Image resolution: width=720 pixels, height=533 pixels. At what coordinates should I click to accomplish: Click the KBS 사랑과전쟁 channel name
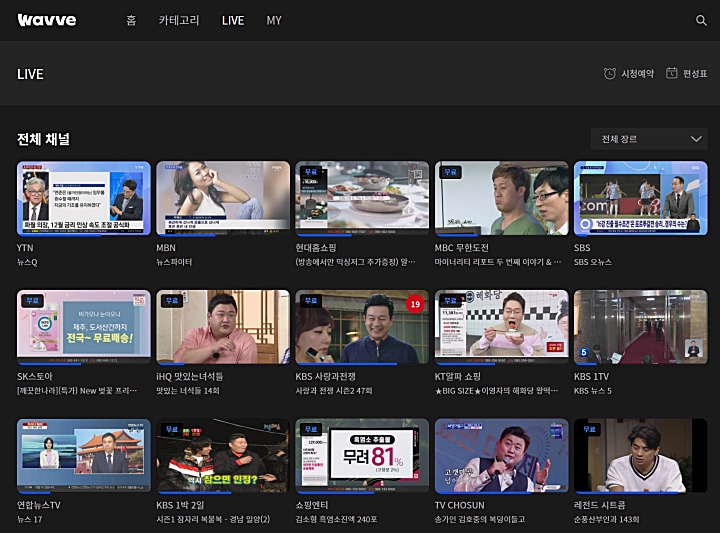(x=326, y=376)
